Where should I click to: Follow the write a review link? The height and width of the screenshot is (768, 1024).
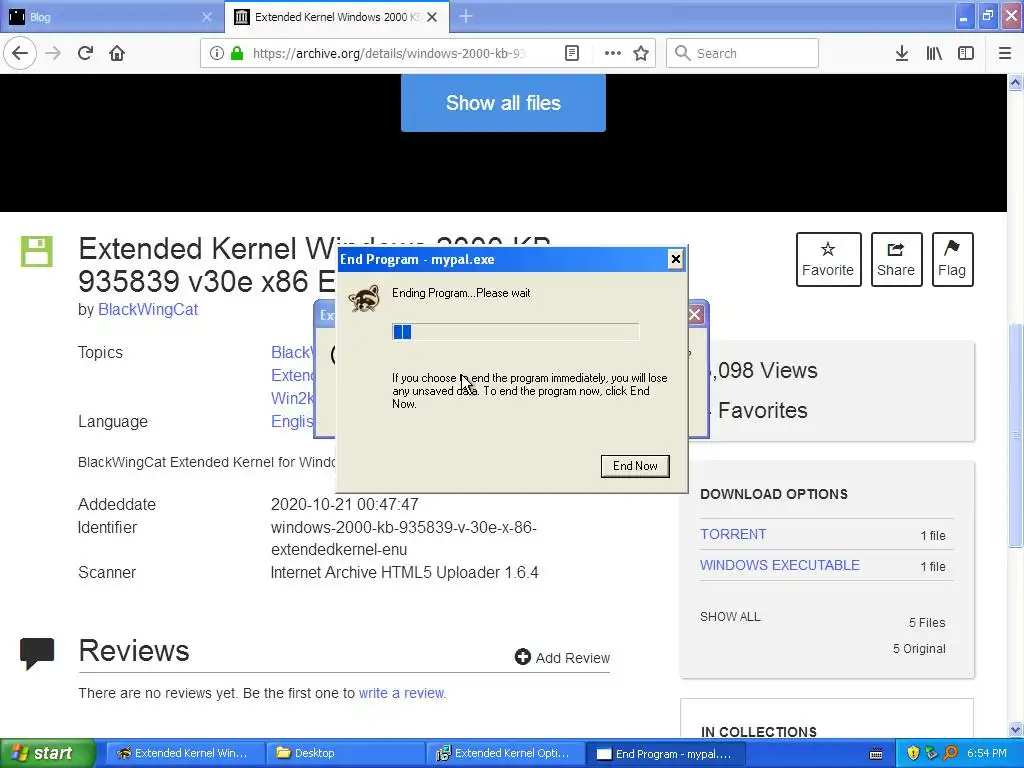point(402,693)
